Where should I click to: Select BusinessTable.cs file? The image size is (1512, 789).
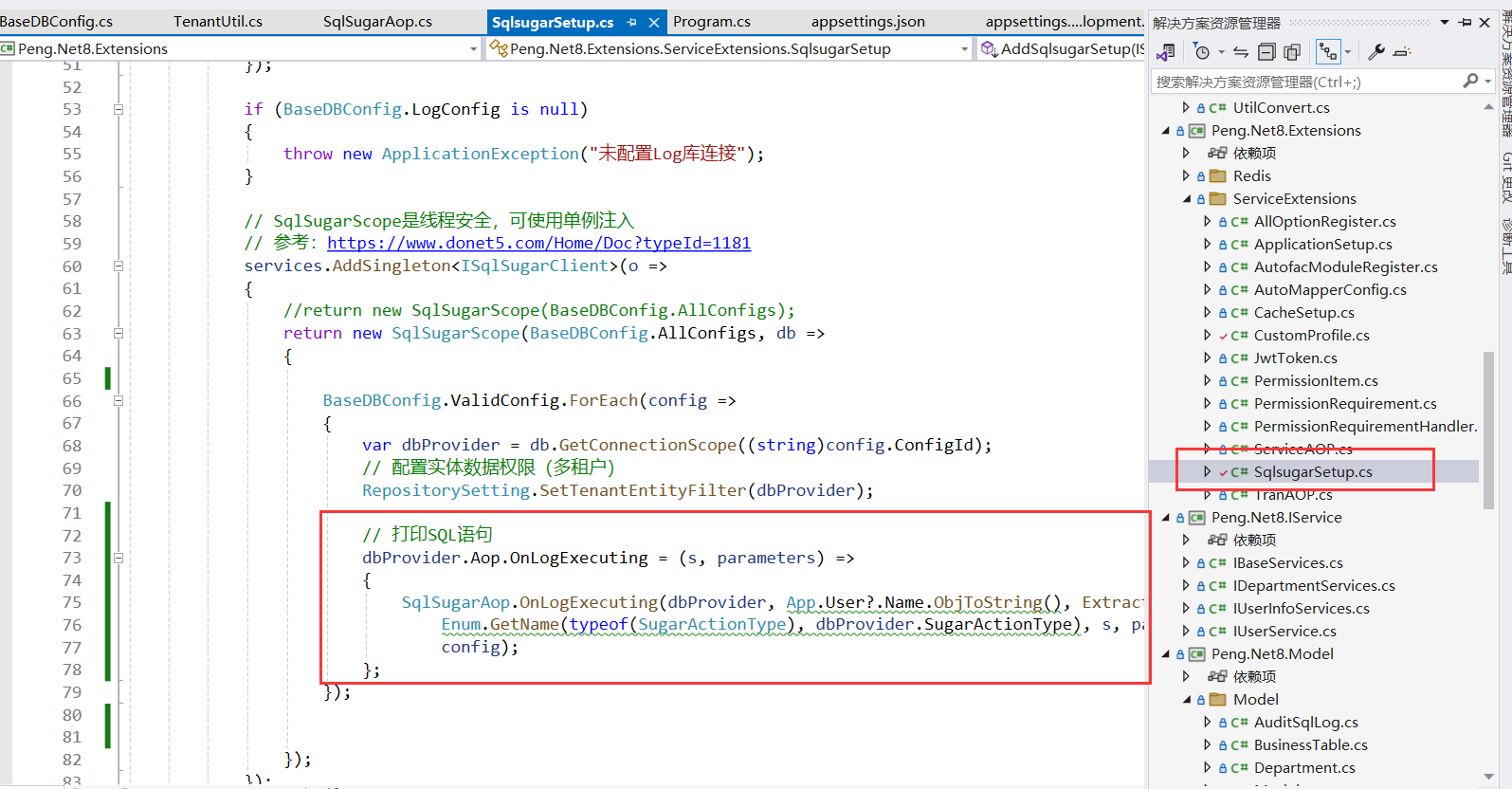click(1310, 745)
